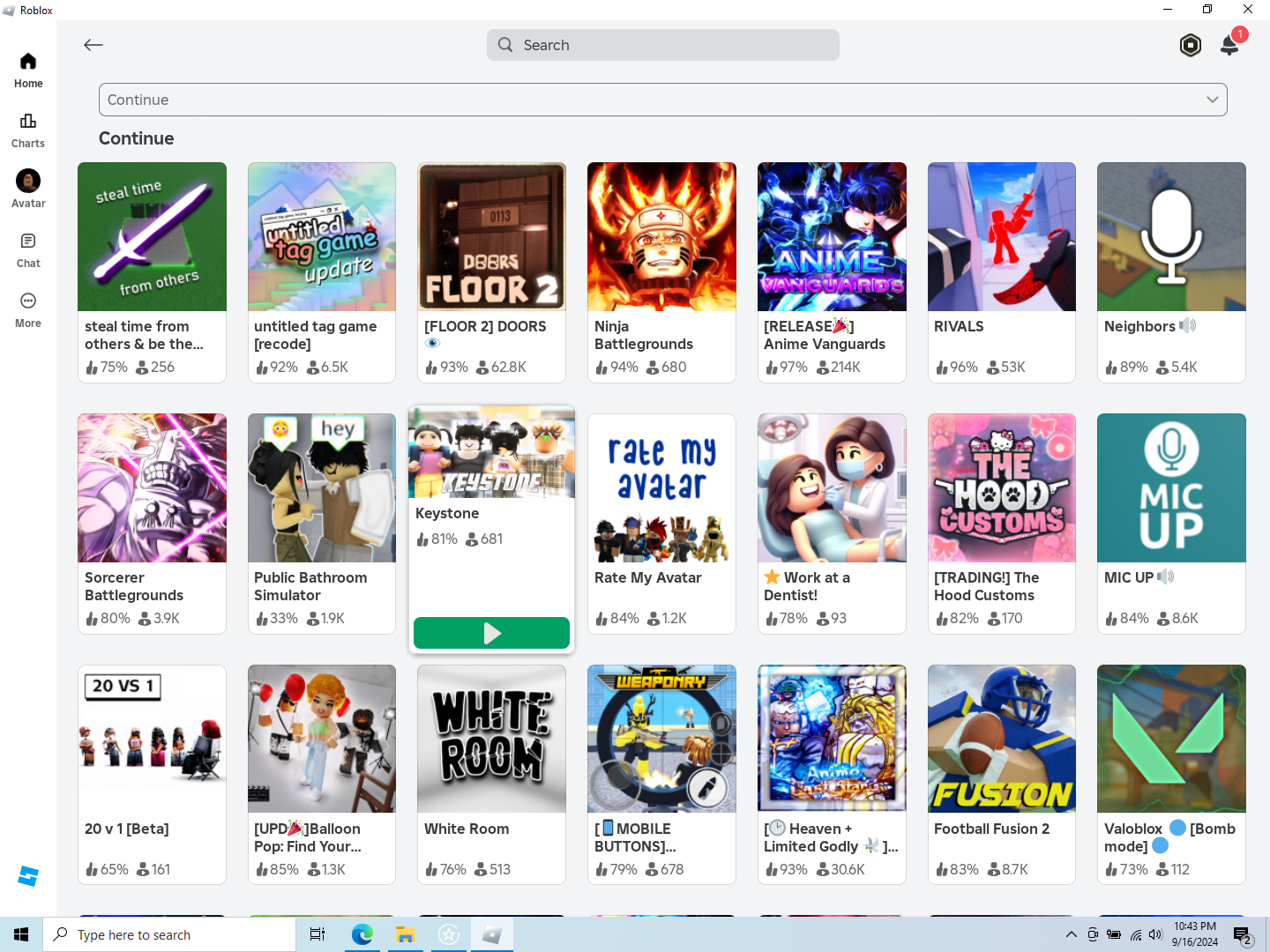
Task: Click the White Room title
Action: 467,829
